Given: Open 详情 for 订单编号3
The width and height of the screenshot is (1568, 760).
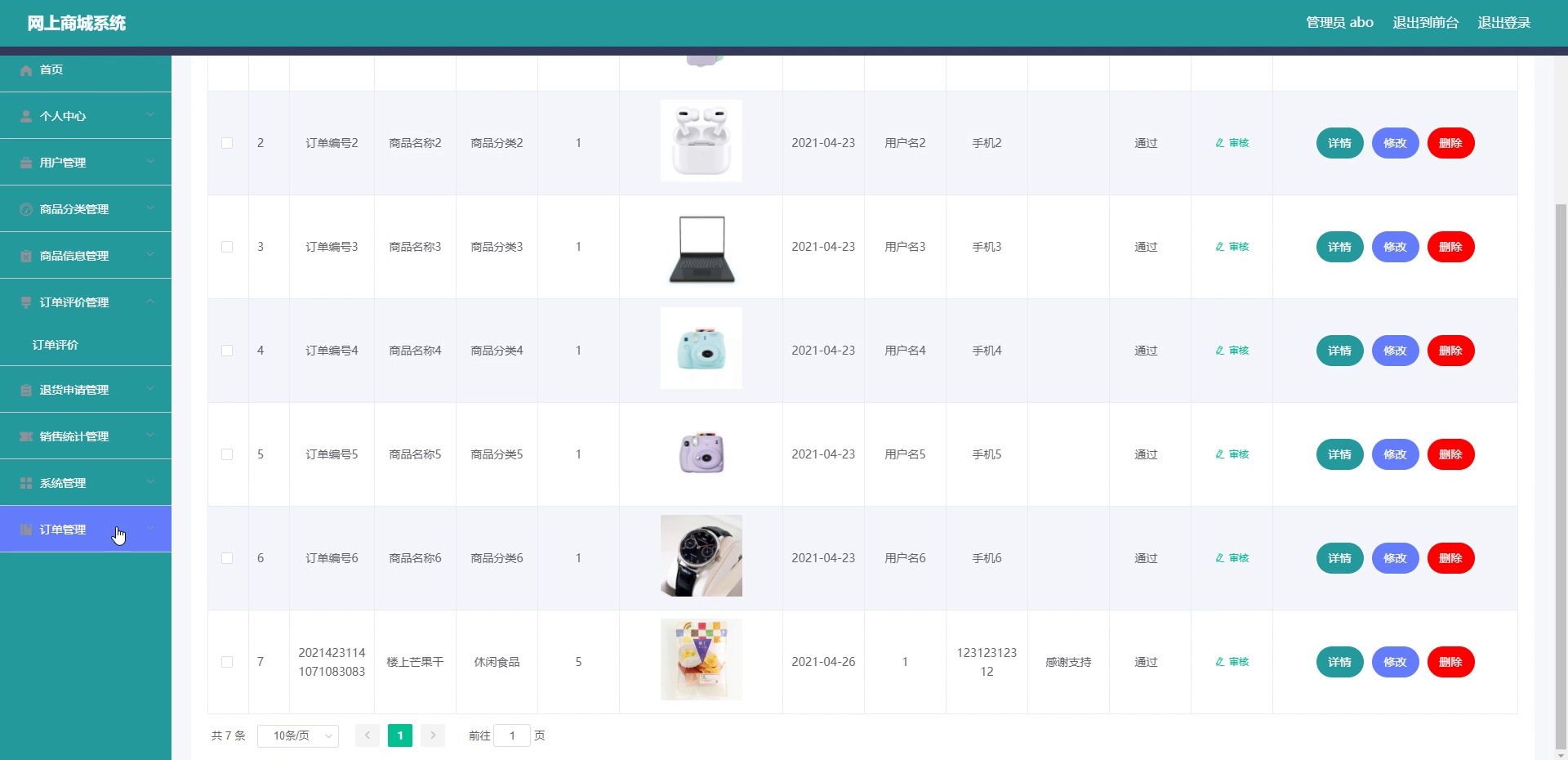Looking at the screenshot, I should (1339, 246).
